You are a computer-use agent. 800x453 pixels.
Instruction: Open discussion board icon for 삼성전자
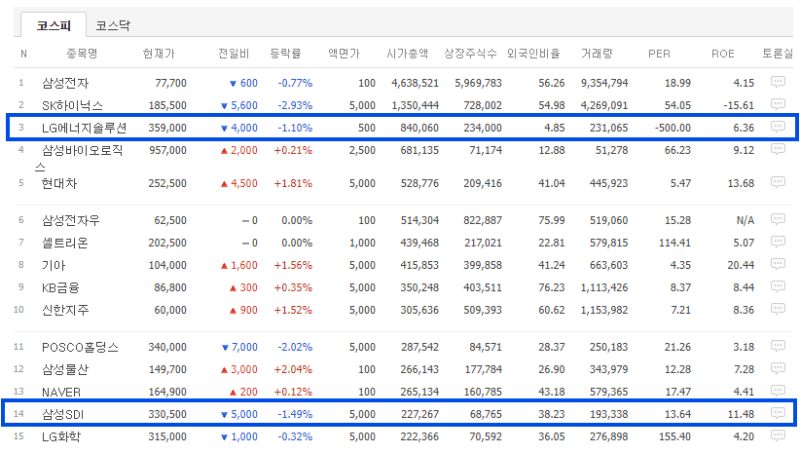click(x=778, y=82)
